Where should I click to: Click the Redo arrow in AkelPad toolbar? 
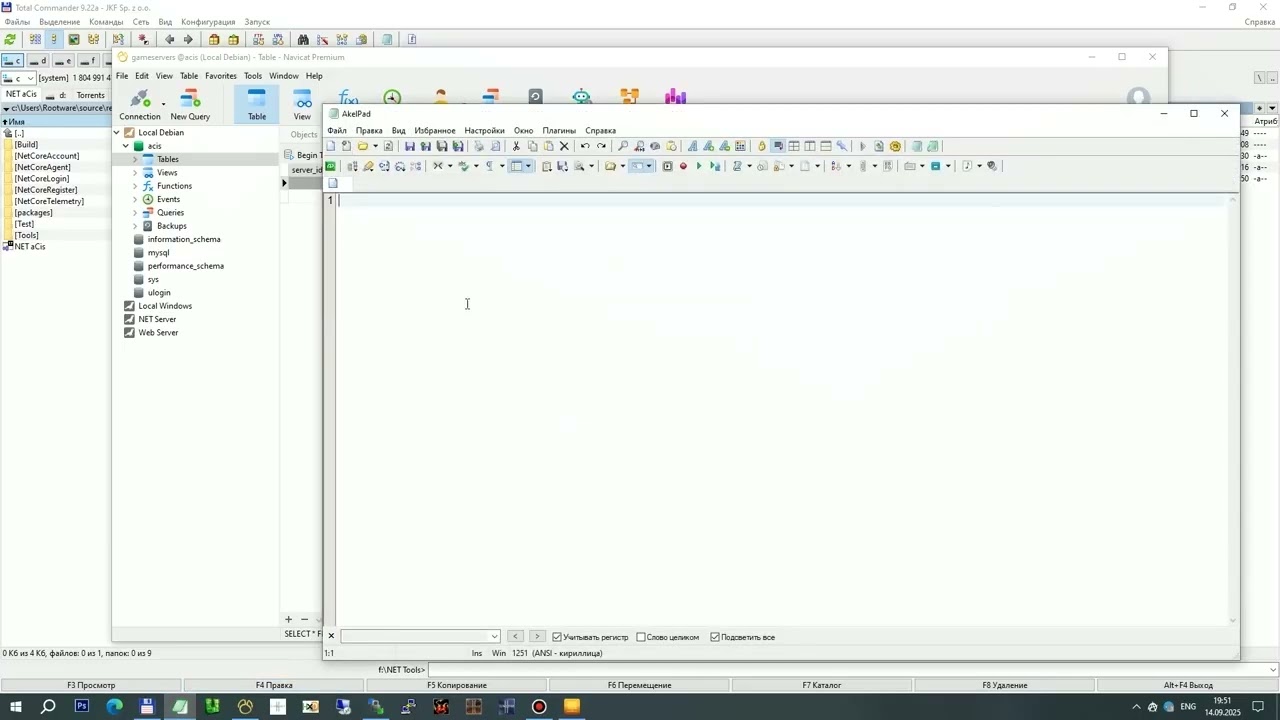point(601,146)
